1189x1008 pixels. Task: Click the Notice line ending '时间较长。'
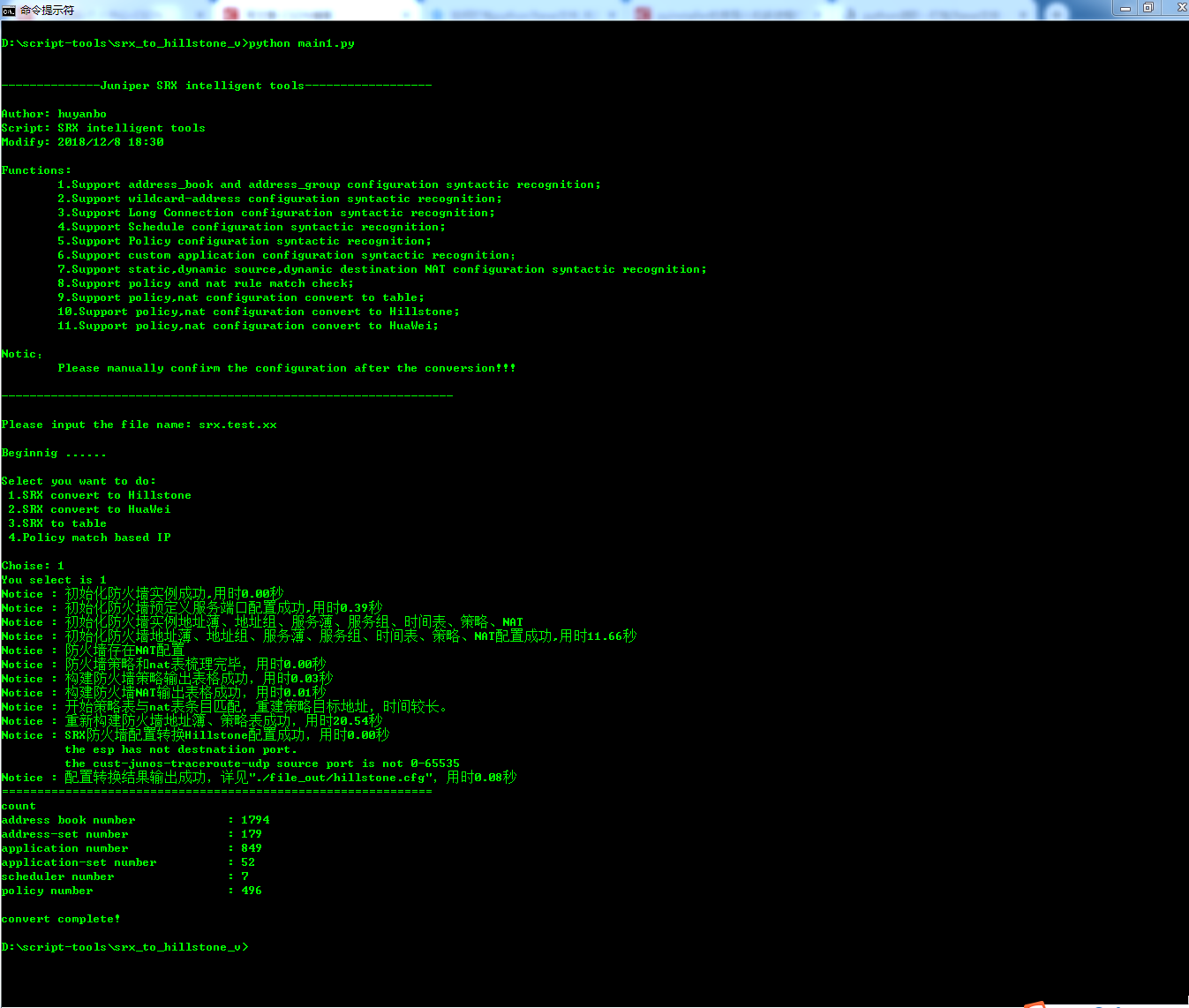[x=225, y=707]
